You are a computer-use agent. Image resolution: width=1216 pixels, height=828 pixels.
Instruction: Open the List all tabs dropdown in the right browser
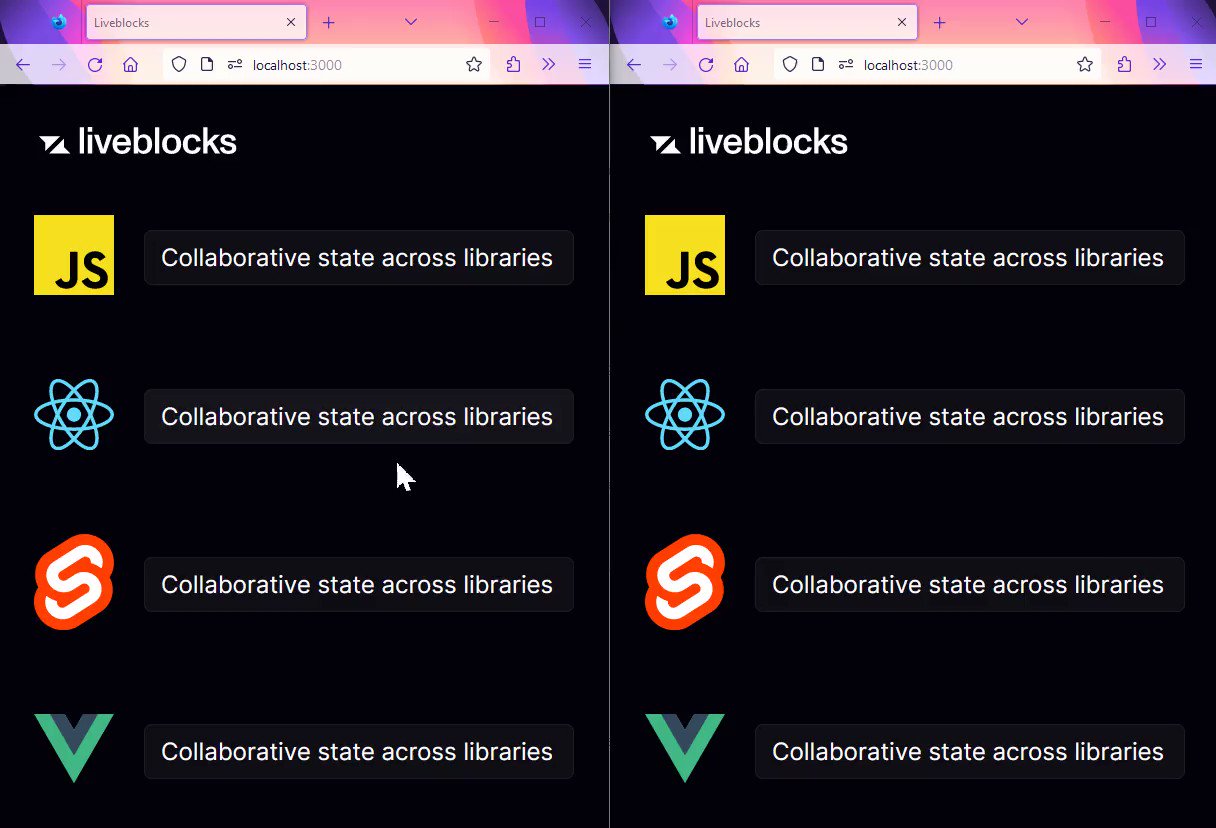(1022, 22)
